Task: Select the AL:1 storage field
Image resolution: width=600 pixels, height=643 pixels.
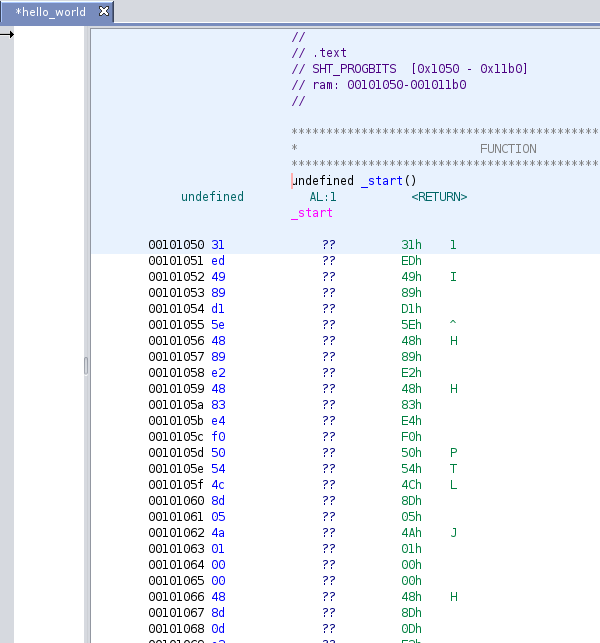Action: (x=323, y=197)
